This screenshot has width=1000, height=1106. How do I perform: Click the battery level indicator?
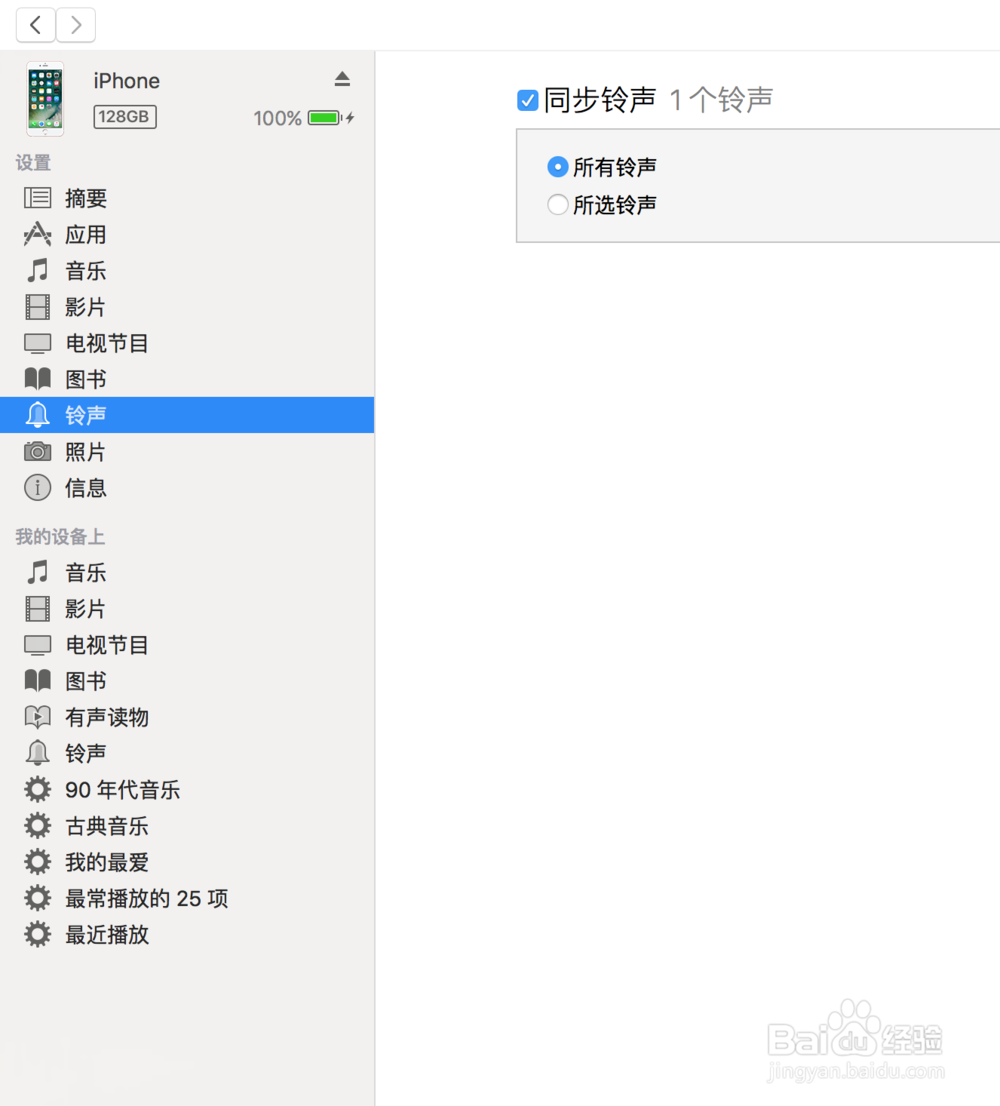tap(325, 118)
